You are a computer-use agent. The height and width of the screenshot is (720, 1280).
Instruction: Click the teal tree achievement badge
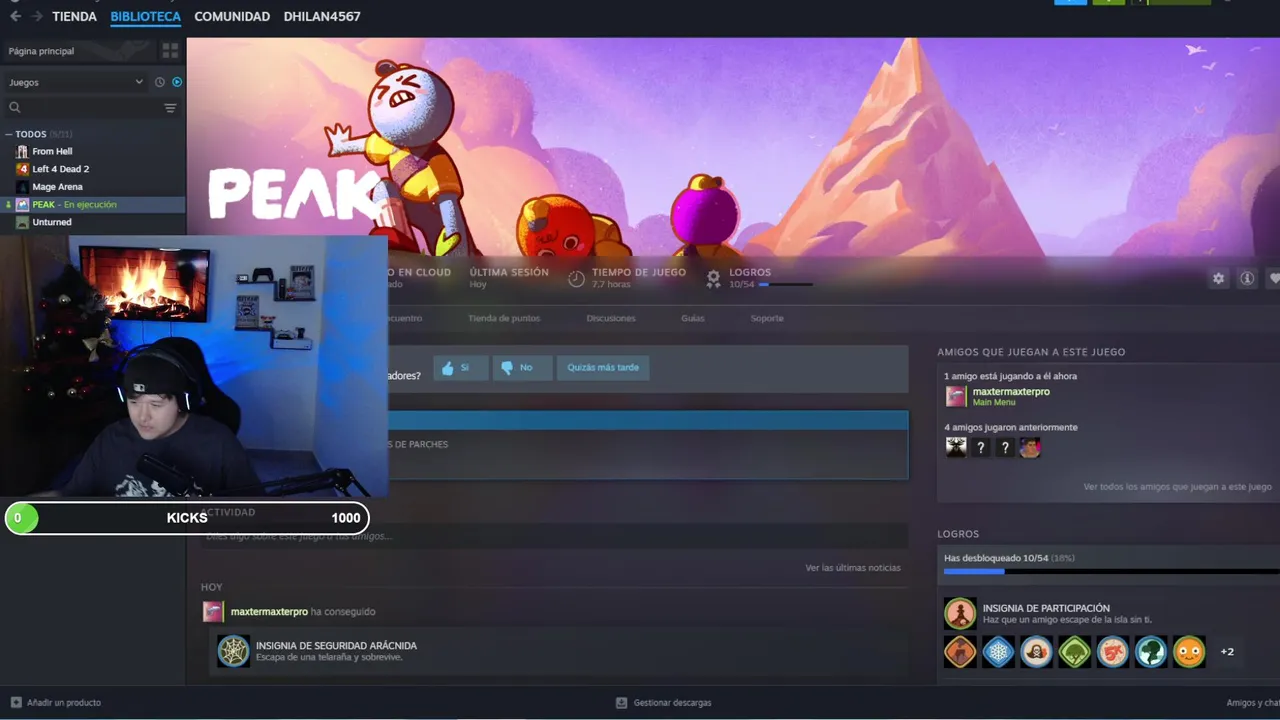(x=1150, y=652)
